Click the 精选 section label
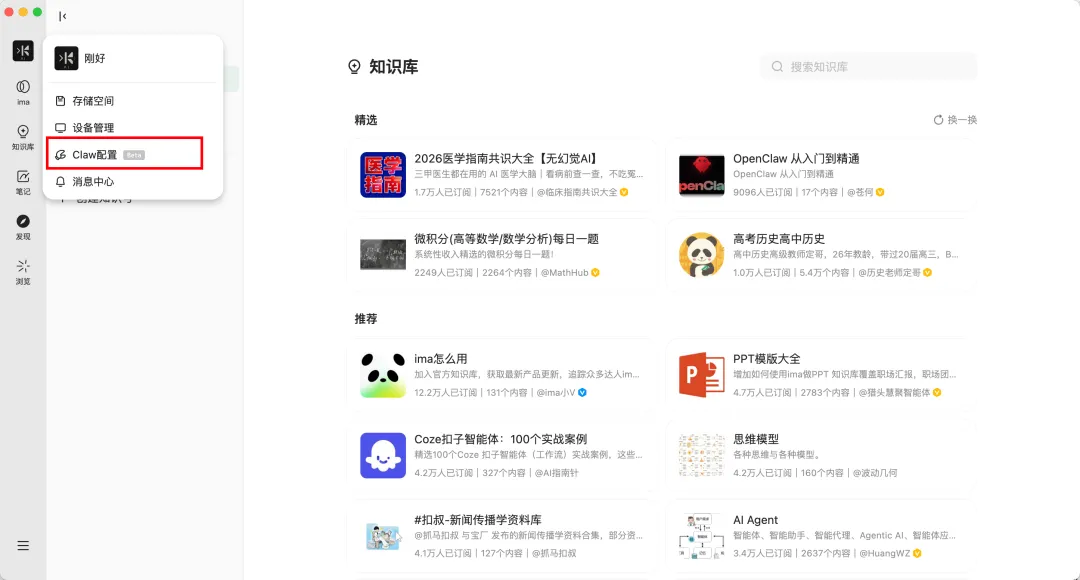This screenshot has width=1080, height=580. pos(366,120)
